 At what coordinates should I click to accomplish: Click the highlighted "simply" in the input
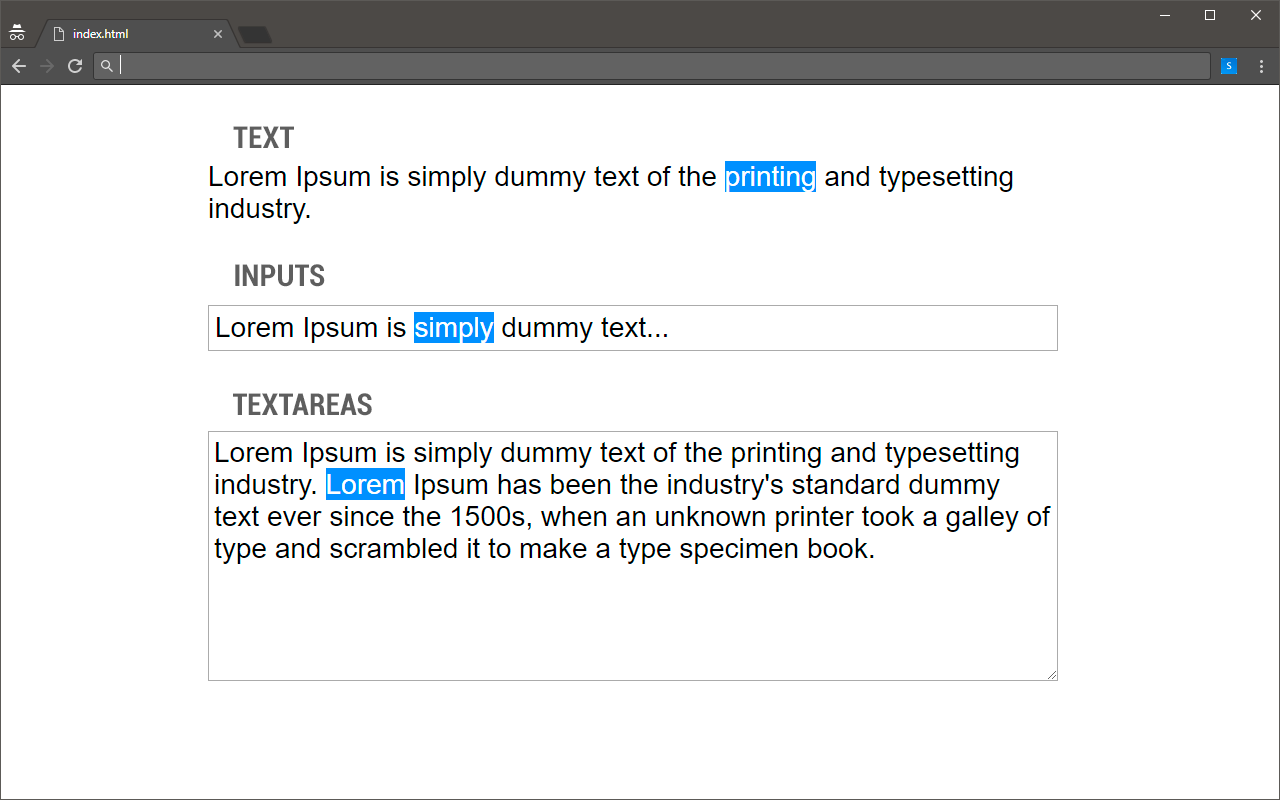click(x=454, y=328)
